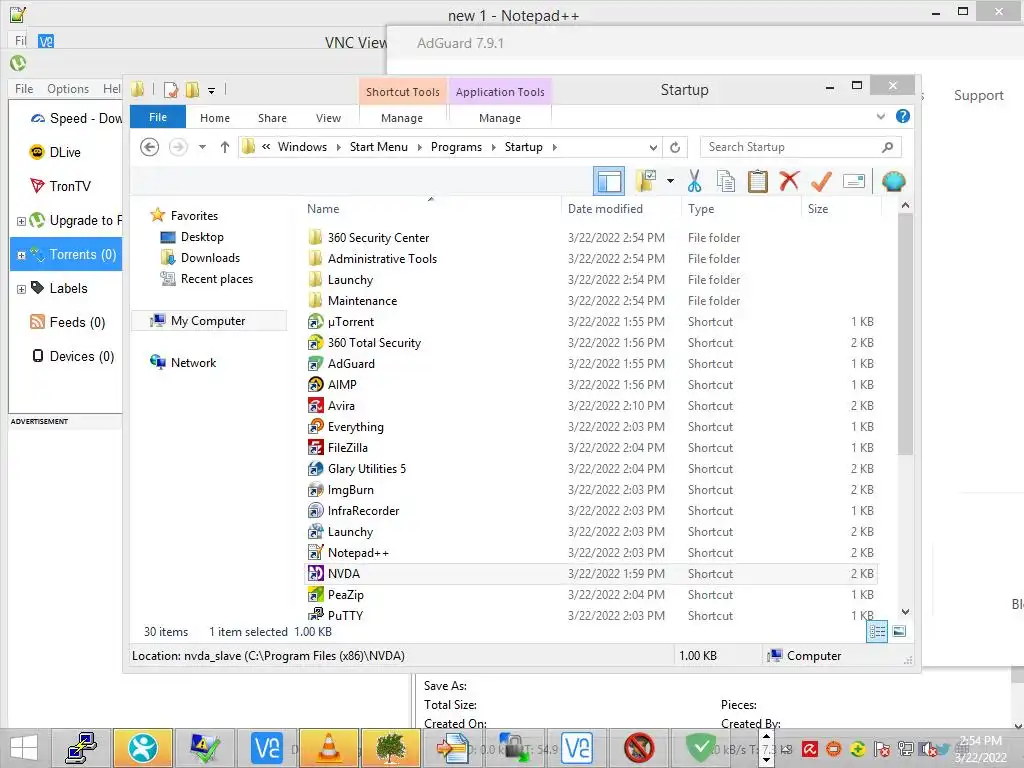This screenshot has height=768, width=1024.
Task: Sort by the Name column header
Action: 323,209
